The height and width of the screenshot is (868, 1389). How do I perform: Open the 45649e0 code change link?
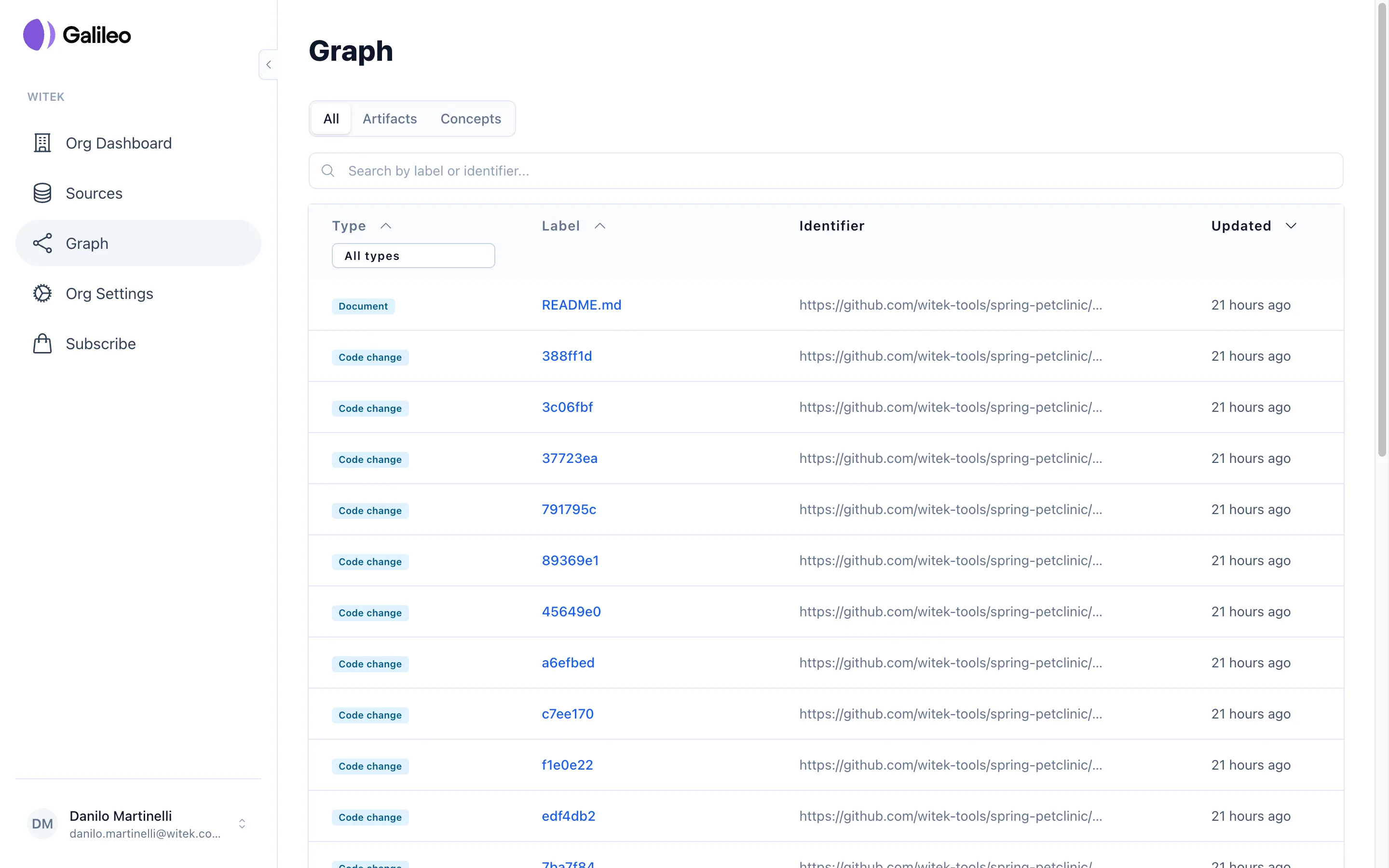pos(571,611)
